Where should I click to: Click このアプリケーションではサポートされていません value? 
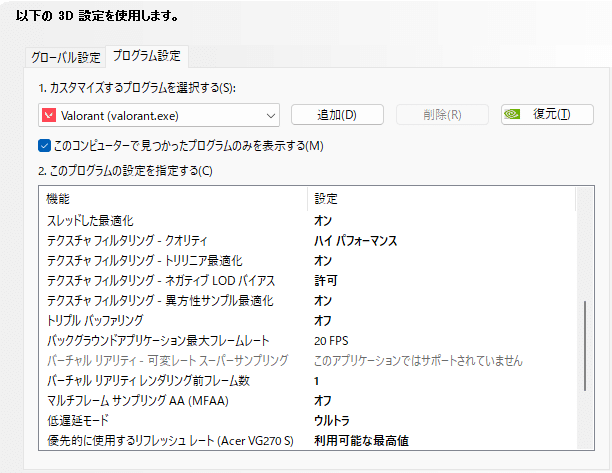(418, 361)
